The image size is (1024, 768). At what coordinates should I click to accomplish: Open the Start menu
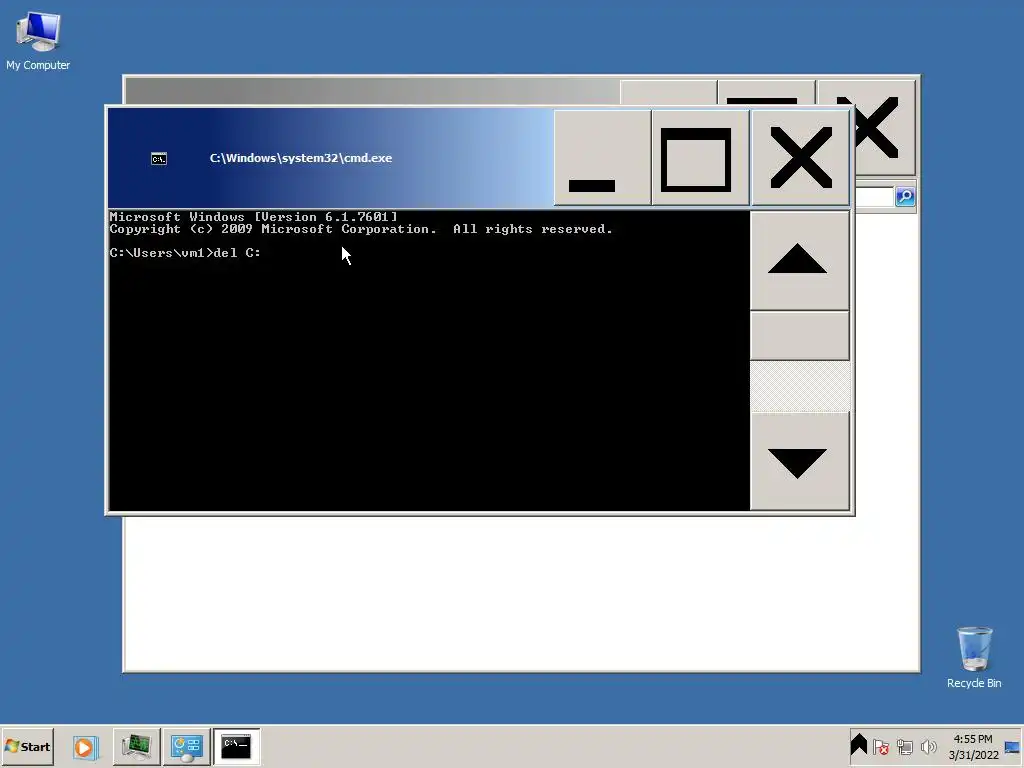(x=27, y=746)
